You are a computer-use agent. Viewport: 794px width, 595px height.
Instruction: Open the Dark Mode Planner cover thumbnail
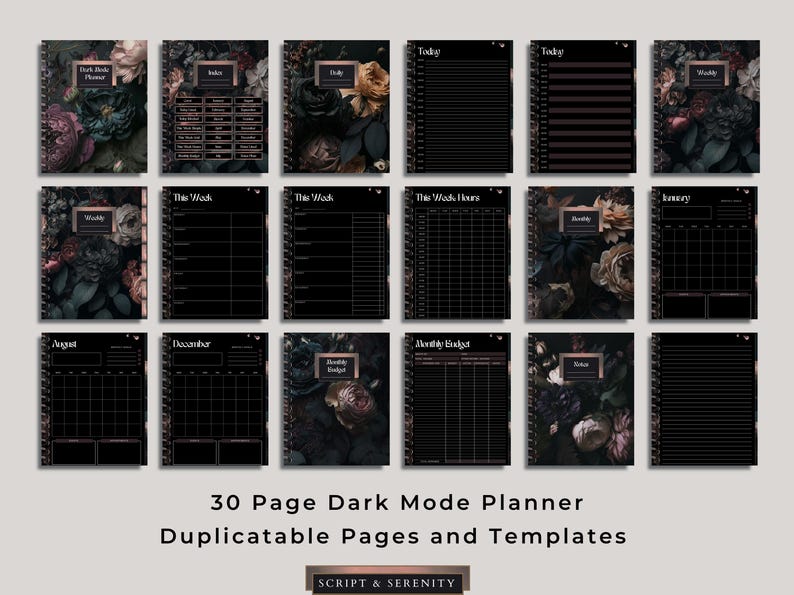tap(94, 106)
